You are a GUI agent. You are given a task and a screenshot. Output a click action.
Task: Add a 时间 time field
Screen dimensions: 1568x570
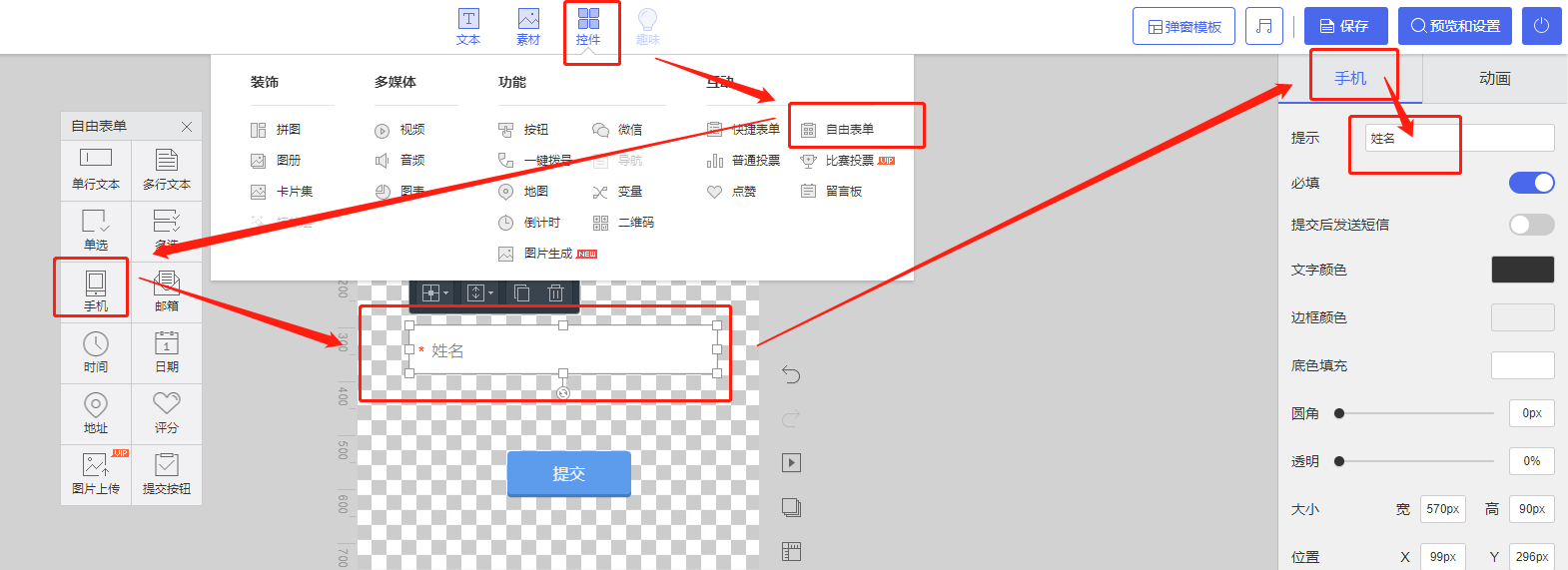tap(96, 352)
